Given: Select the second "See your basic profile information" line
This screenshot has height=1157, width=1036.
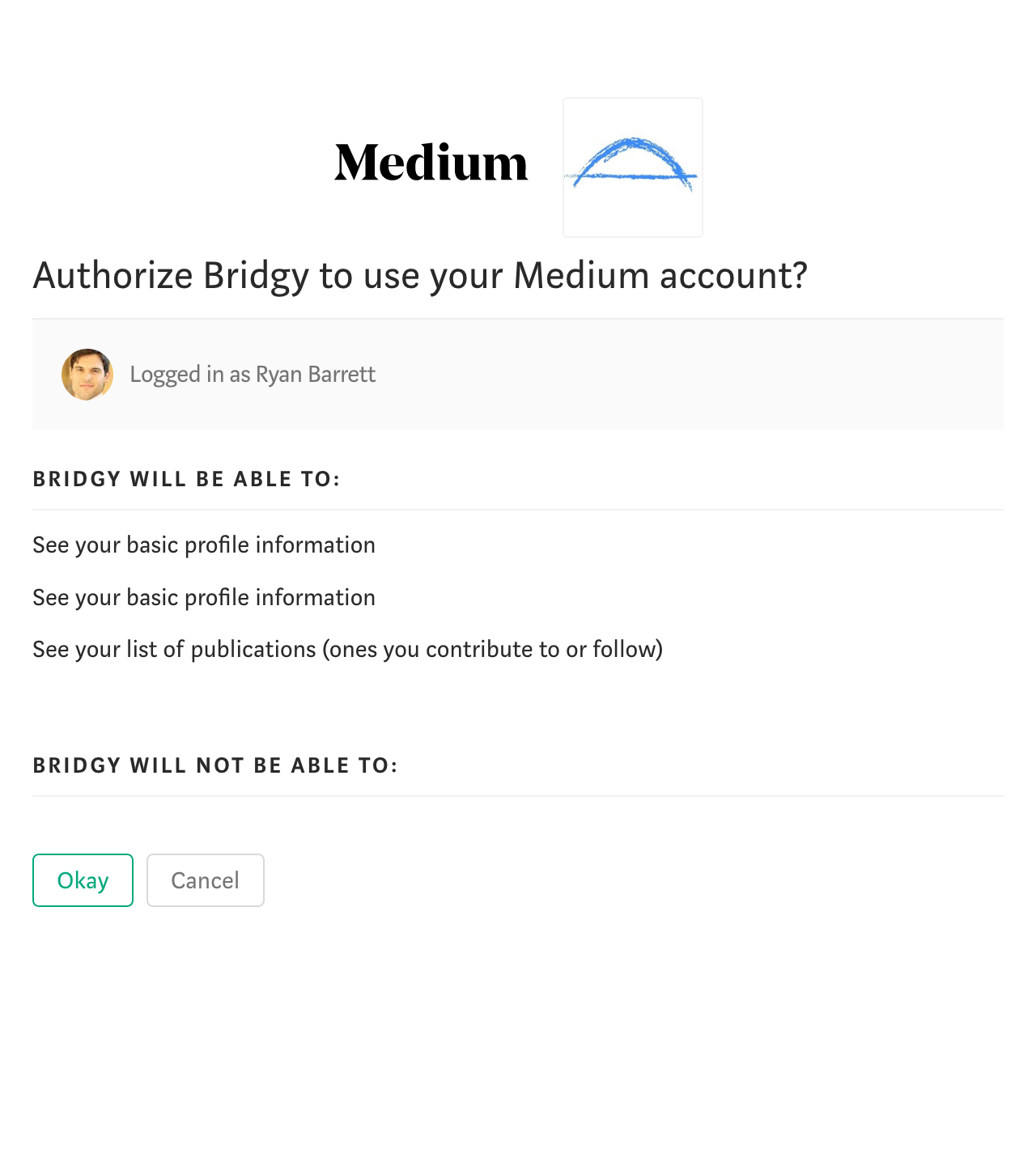Looking at the screenshot, I should pos(204,598).
